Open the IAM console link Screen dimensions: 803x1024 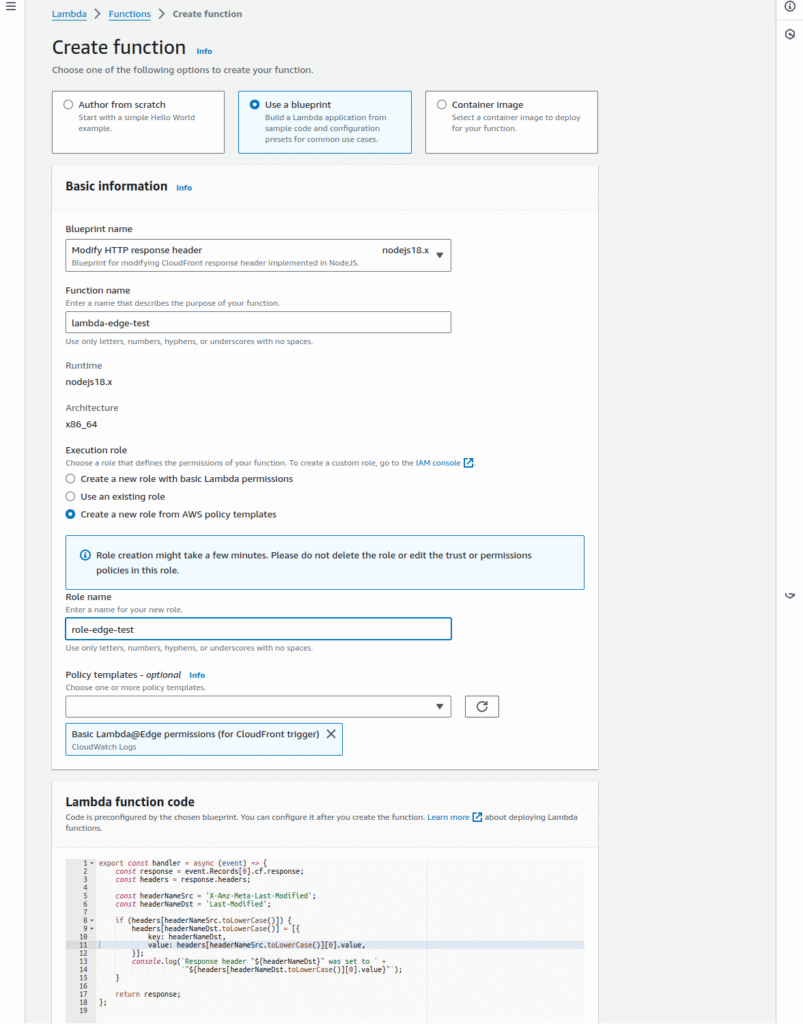[x=438, y=463]
